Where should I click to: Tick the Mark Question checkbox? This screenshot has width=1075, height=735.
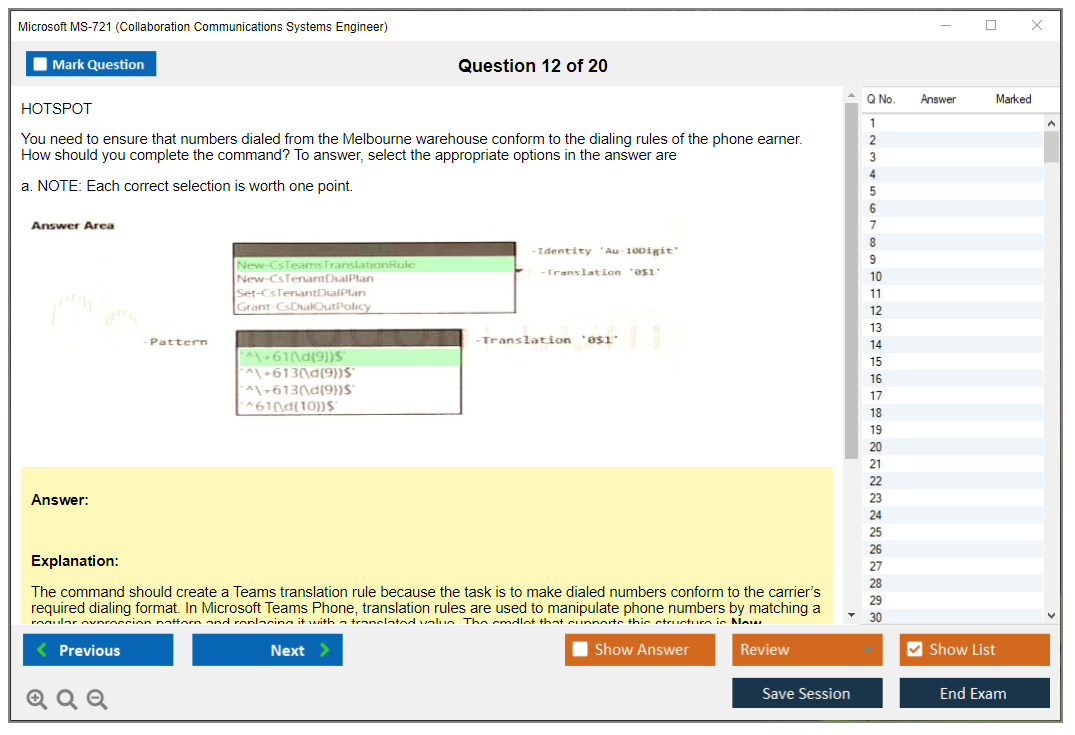[40, 64]
